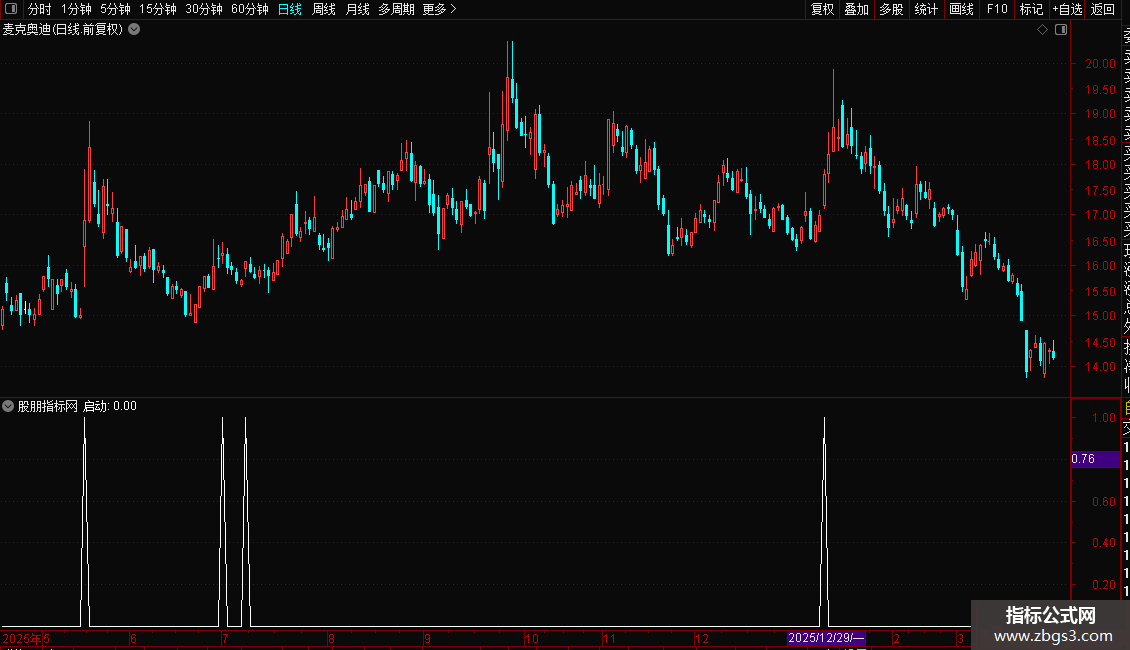Open the 统计 statistics tool
This screenshot has height=650, width=1130.
(926, 9)
